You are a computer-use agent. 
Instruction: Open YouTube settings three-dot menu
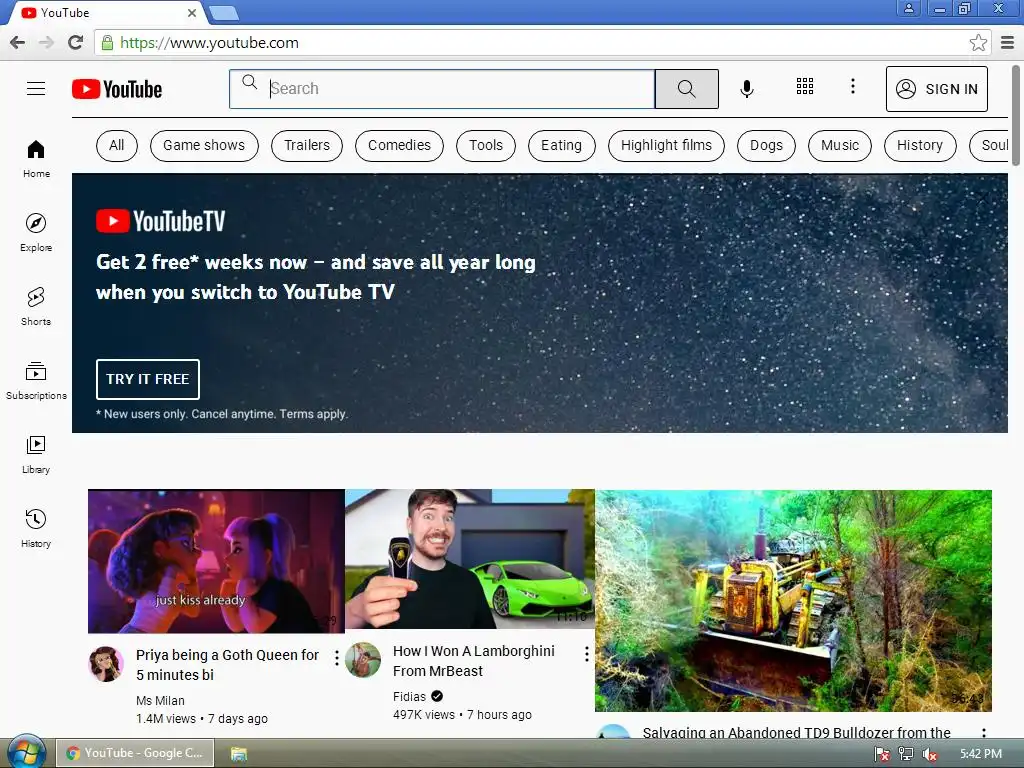852,86
